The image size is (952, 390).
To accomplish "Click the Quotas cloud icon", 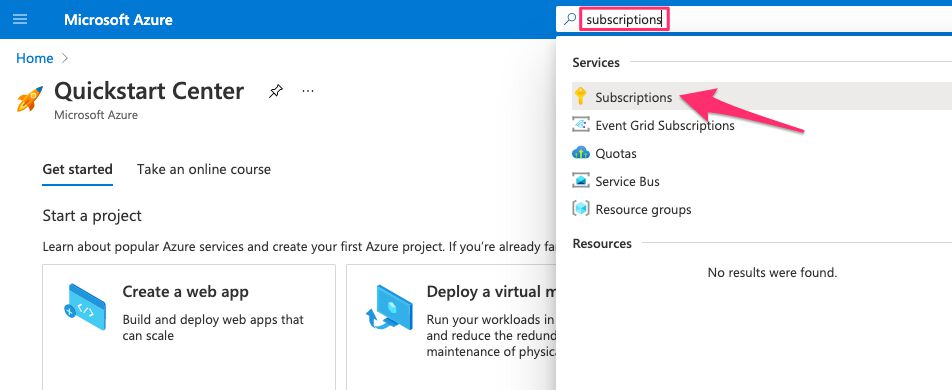I will pos(581,153).
